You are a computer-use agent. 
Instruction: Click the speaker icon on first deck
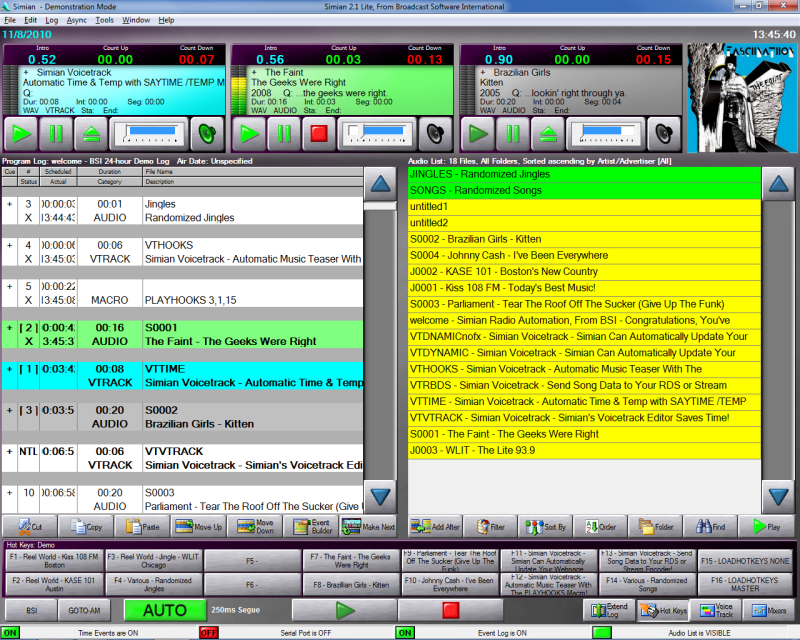(x=207, y=133)
